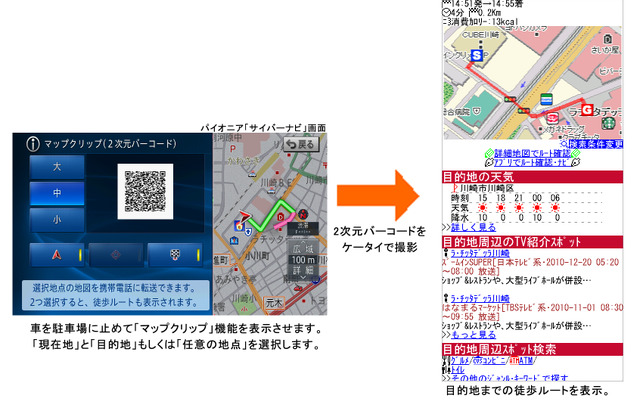Tap the 川崎市川崎区 location text
This screenshot has height=400, width=640.
coord(487,188)
